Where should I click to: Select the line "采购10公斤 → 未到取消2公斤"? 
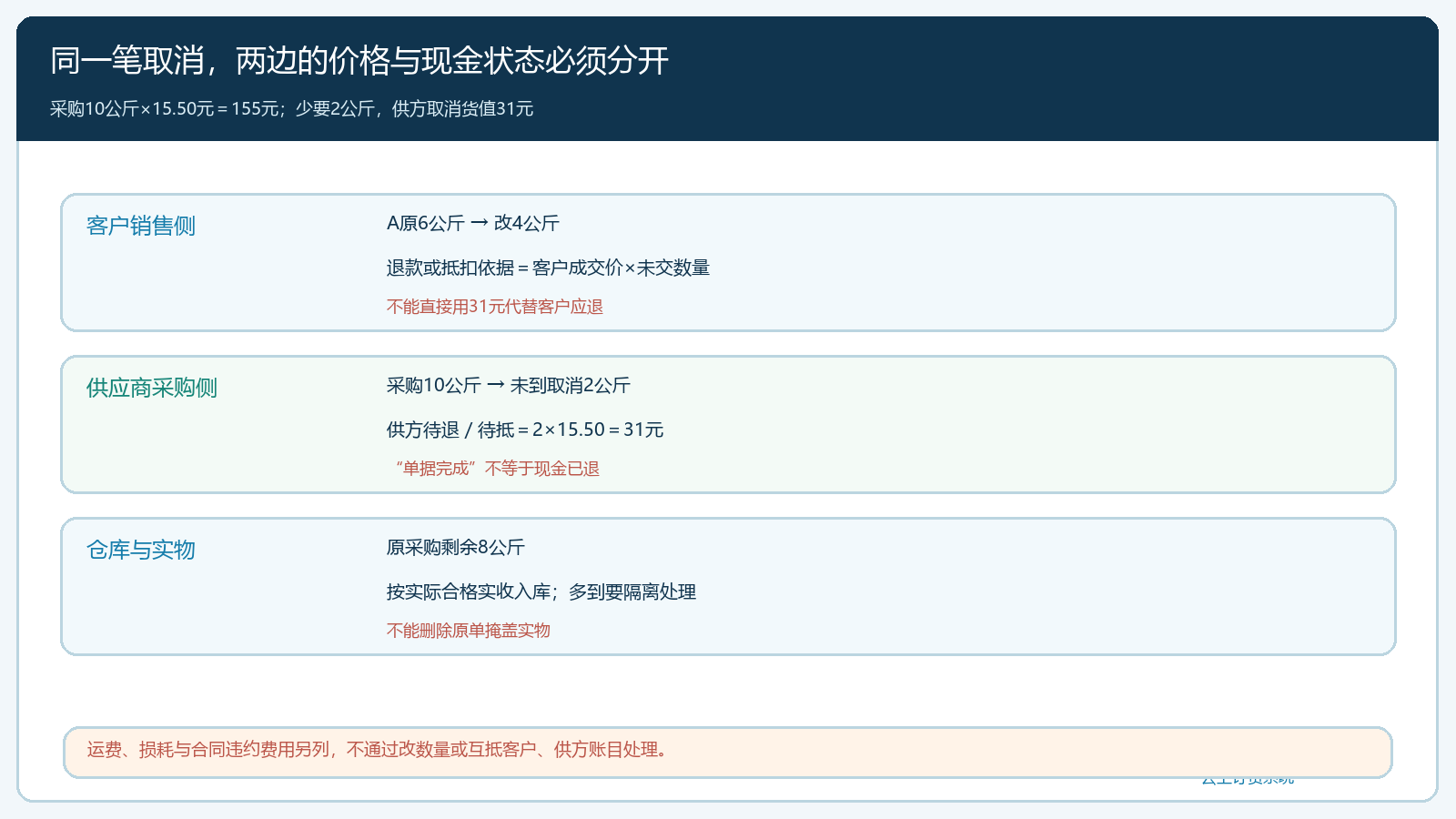point(509,385)
